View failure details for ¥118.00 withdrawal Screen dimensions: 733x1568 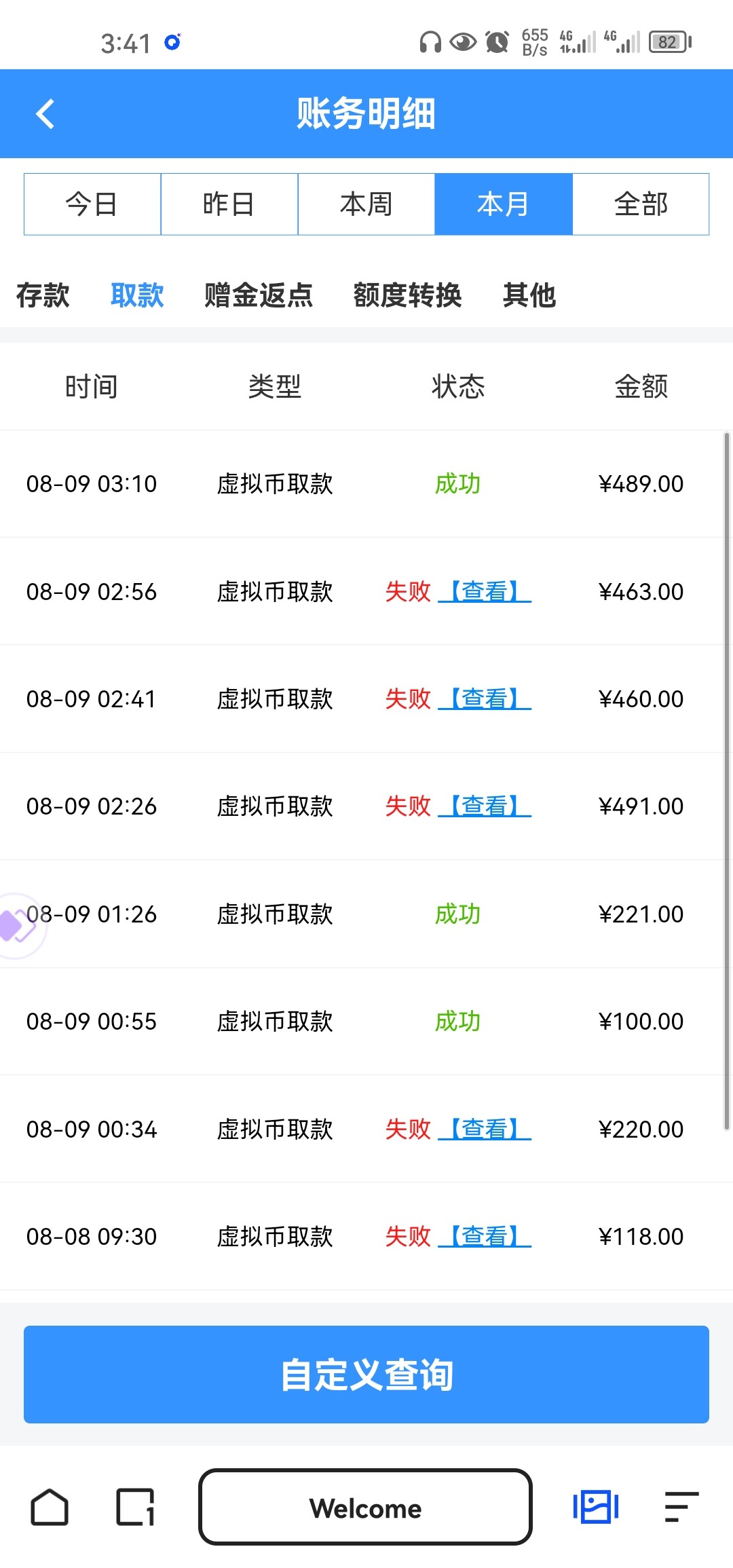click(485, 1237)
